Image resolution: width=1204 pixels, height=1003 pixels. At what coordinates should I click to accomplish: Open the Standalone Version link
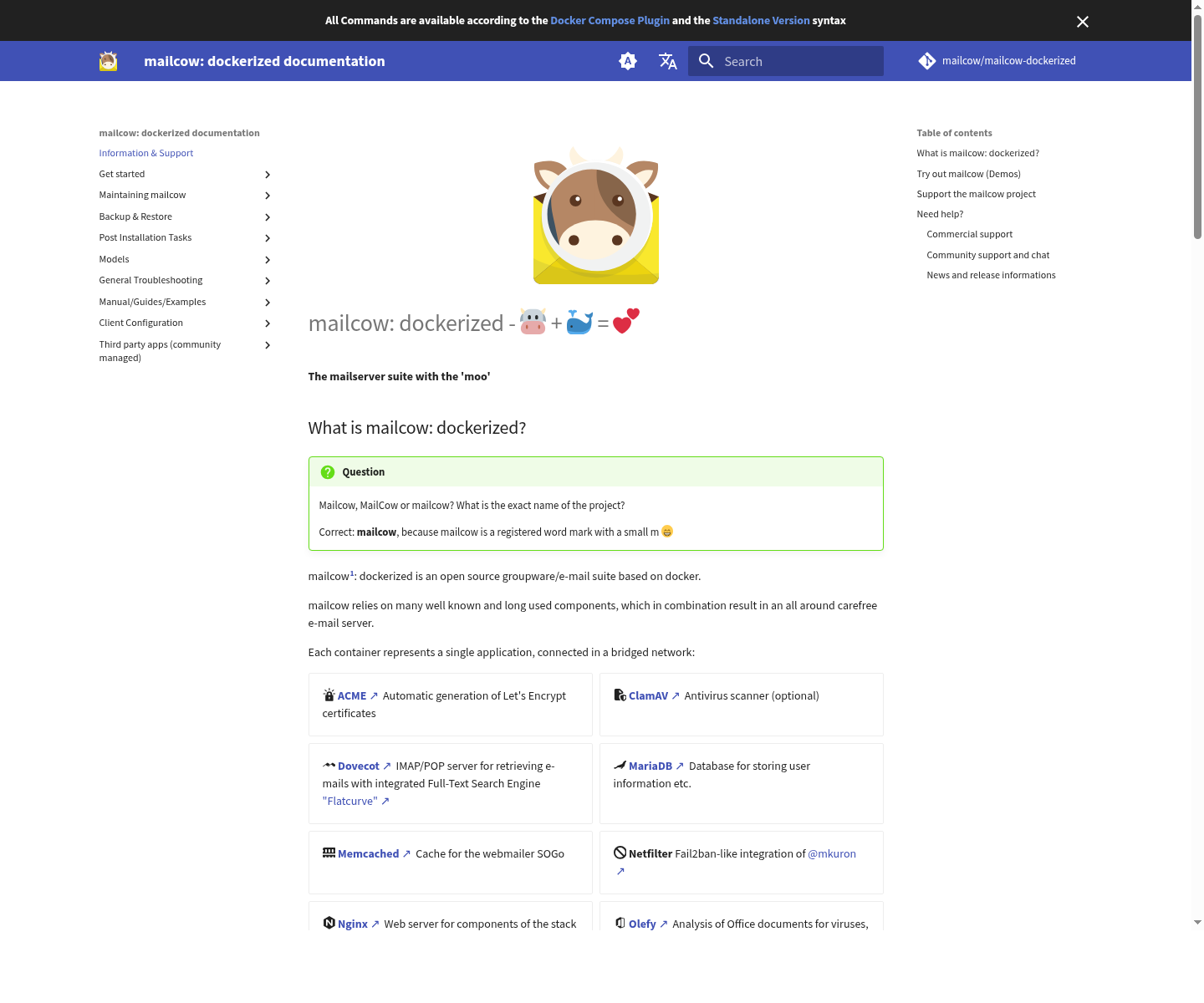(x=761, y=21)
